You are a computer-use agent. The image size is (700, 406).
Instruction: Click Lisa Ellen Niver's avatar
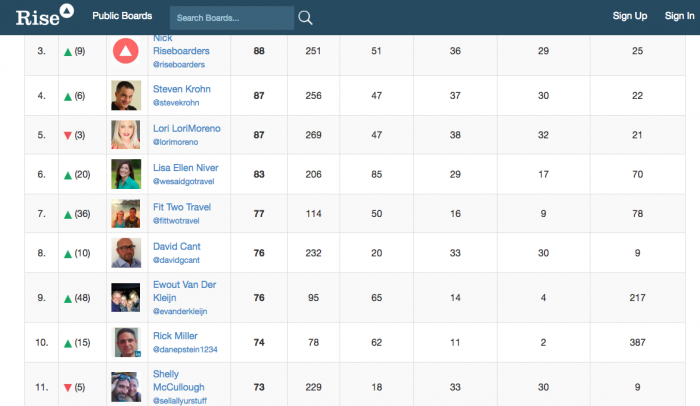tap(125, 174)
